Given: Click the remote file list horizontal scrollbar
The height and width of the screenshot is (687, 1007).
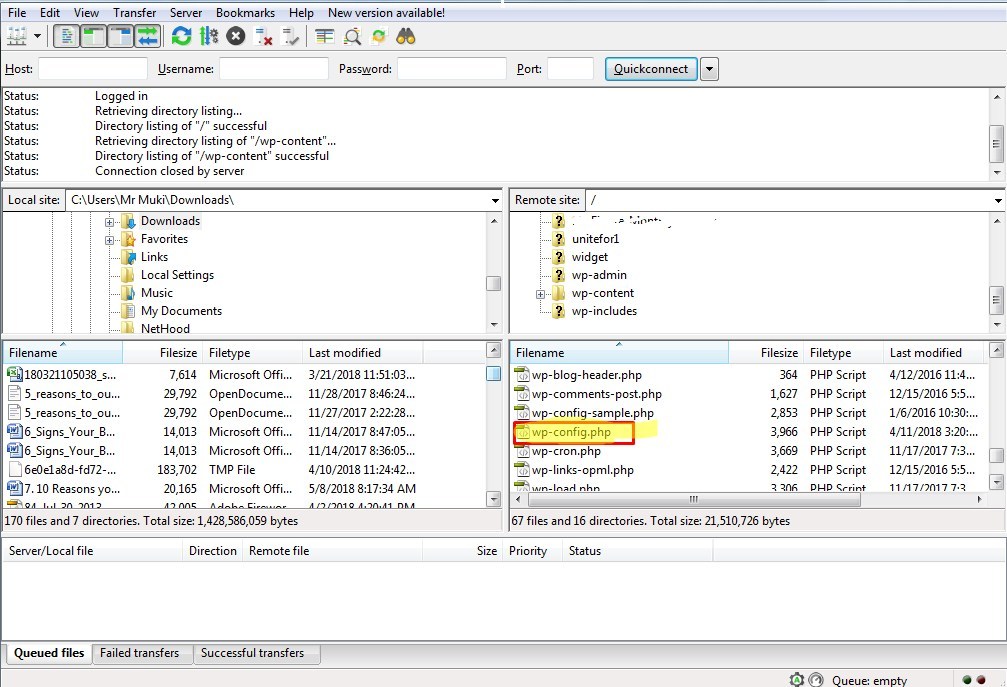Looking at the screenshot, I should pyautogui.click(x=692, y=499).
